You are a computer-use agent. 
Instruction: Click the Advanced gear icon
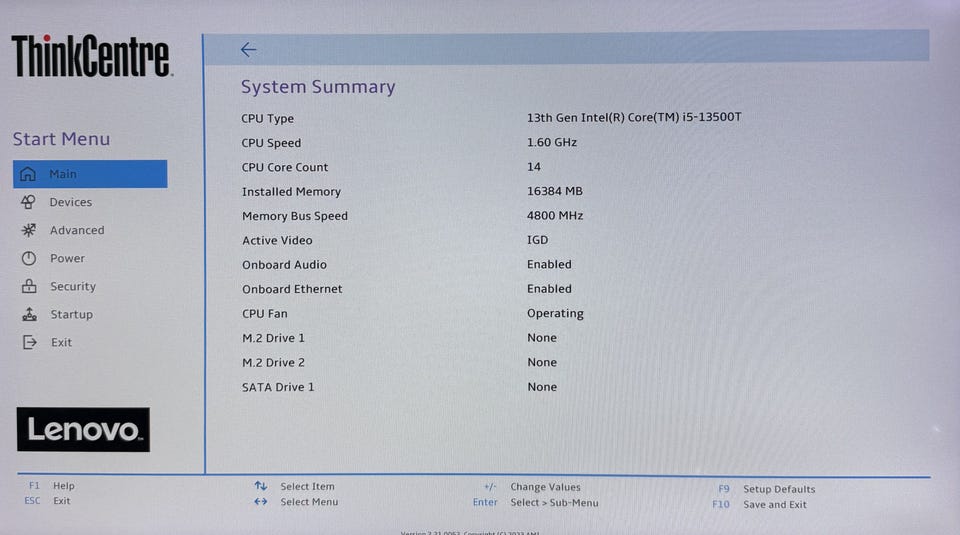[28, 230]
